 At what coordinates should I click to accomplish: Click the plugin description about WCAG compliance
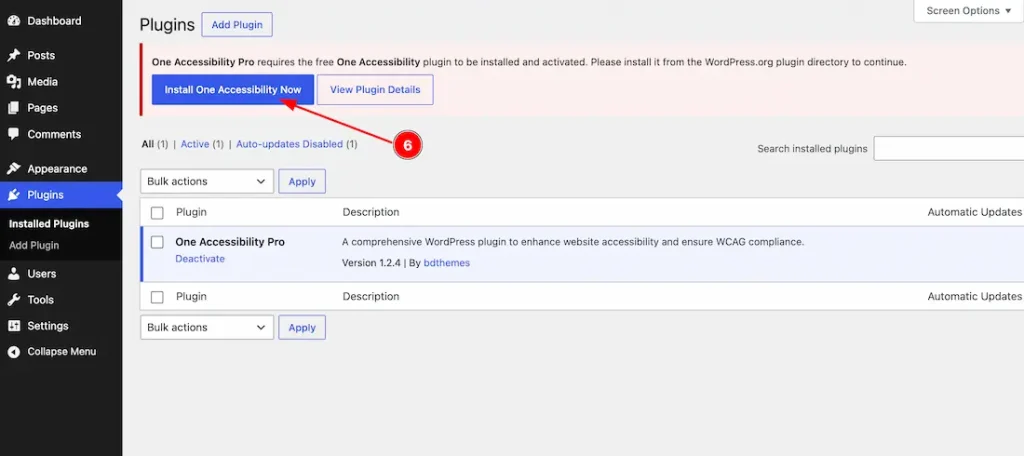573,242
